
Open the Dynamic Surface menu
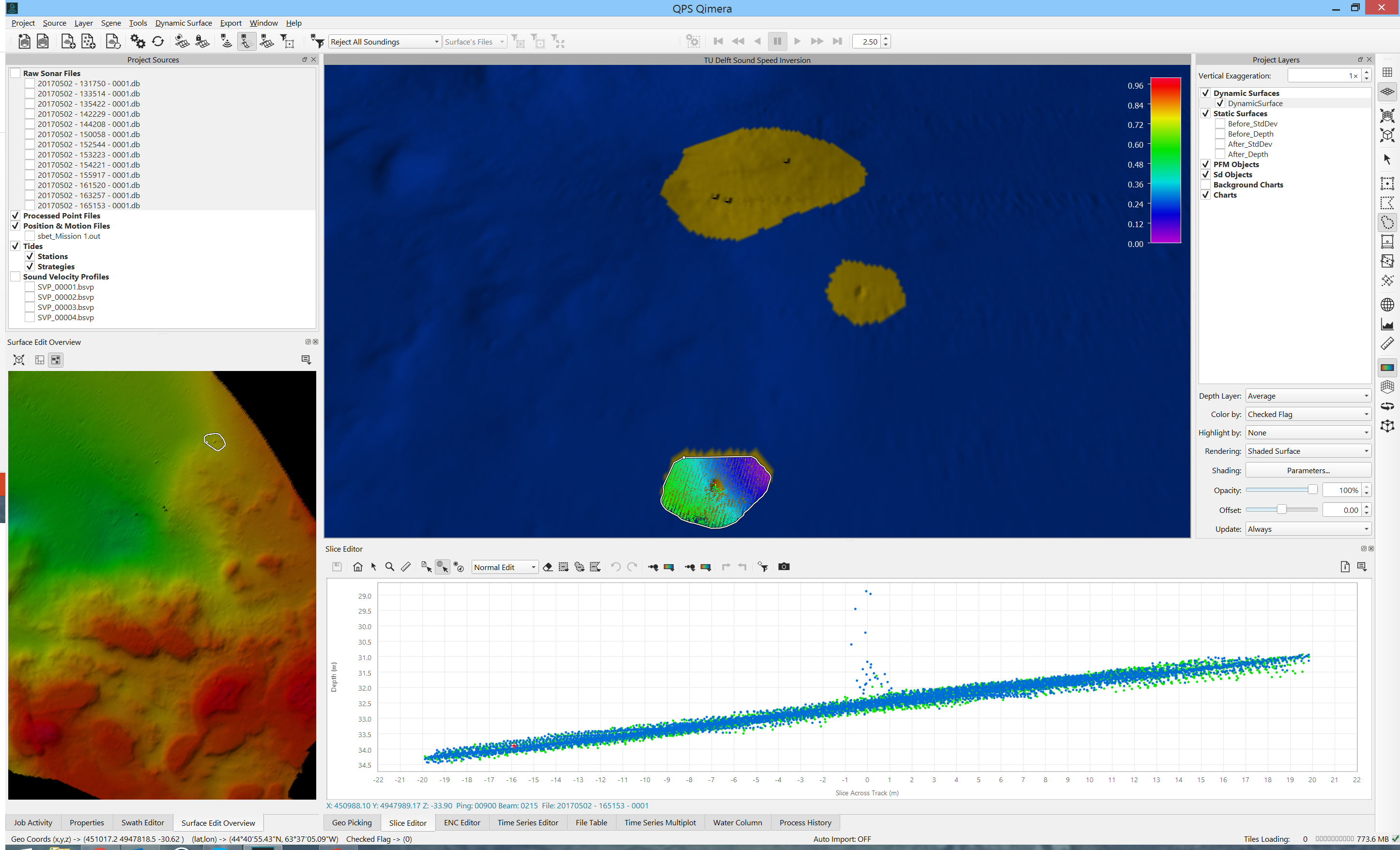183,23
